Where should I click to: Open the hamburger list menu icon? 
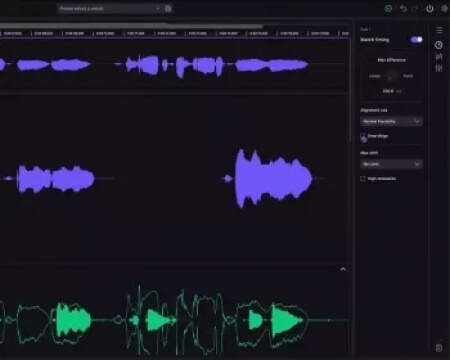pyautogui.click(x=439, y=30)
